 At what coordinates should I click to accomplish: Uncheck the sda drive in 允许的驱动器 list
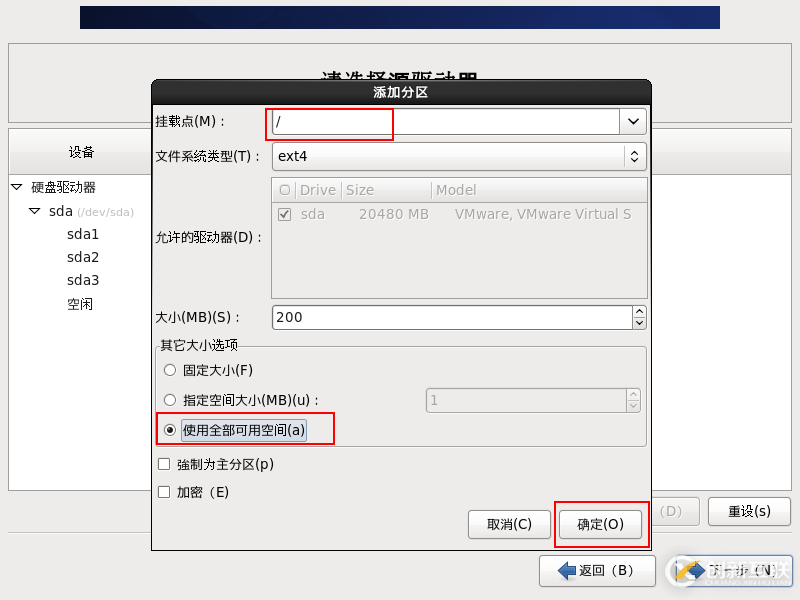[x=285, y=214]
